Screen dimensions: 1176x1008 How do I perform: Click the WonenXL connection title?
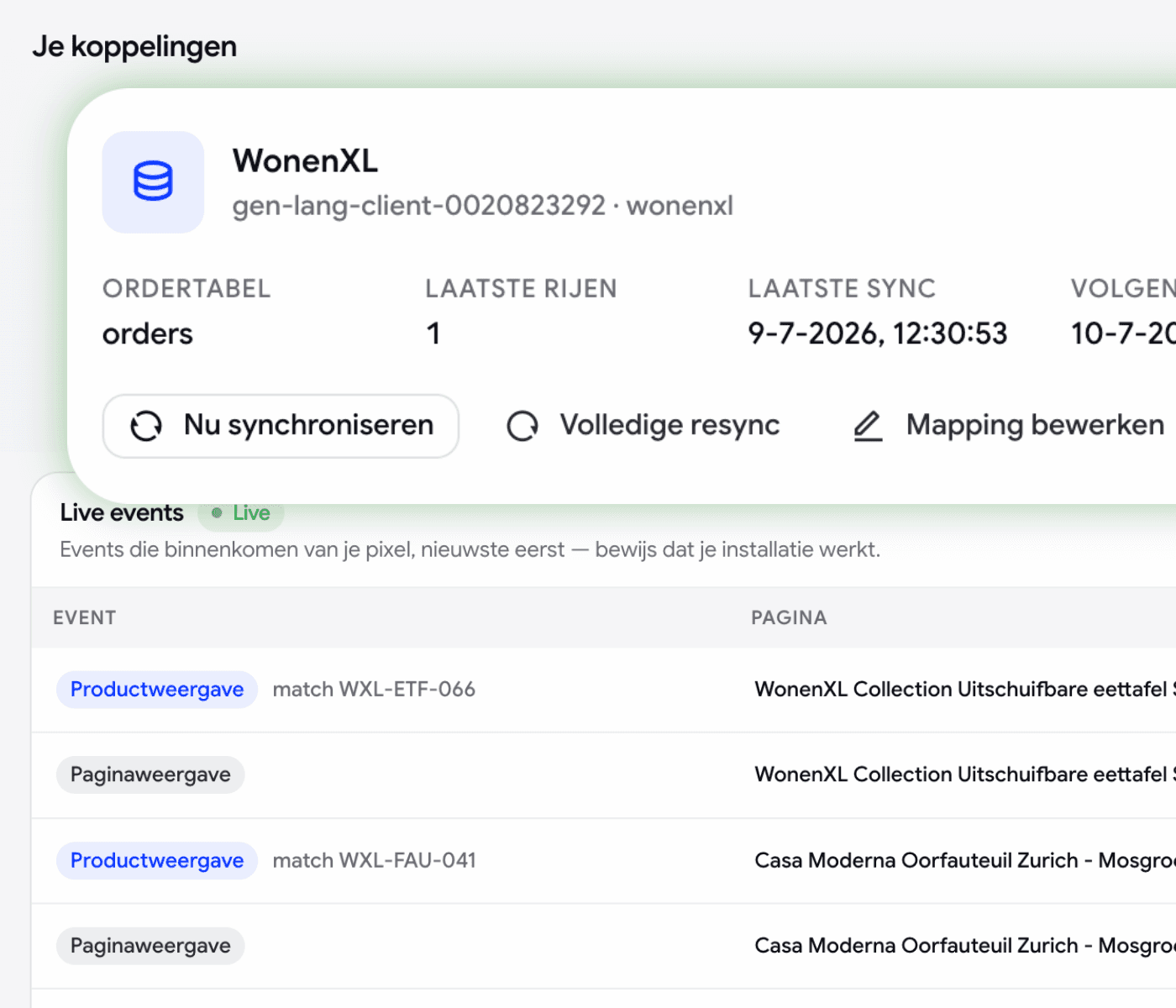click(306, 160)
